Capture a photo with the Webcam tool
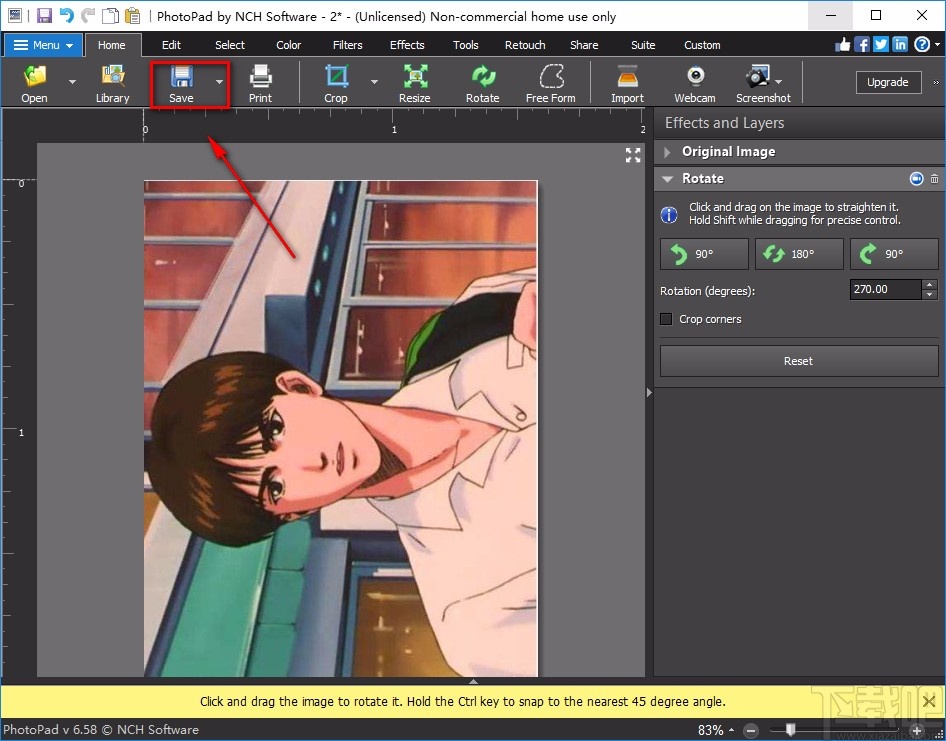 (x=694, y=83)
